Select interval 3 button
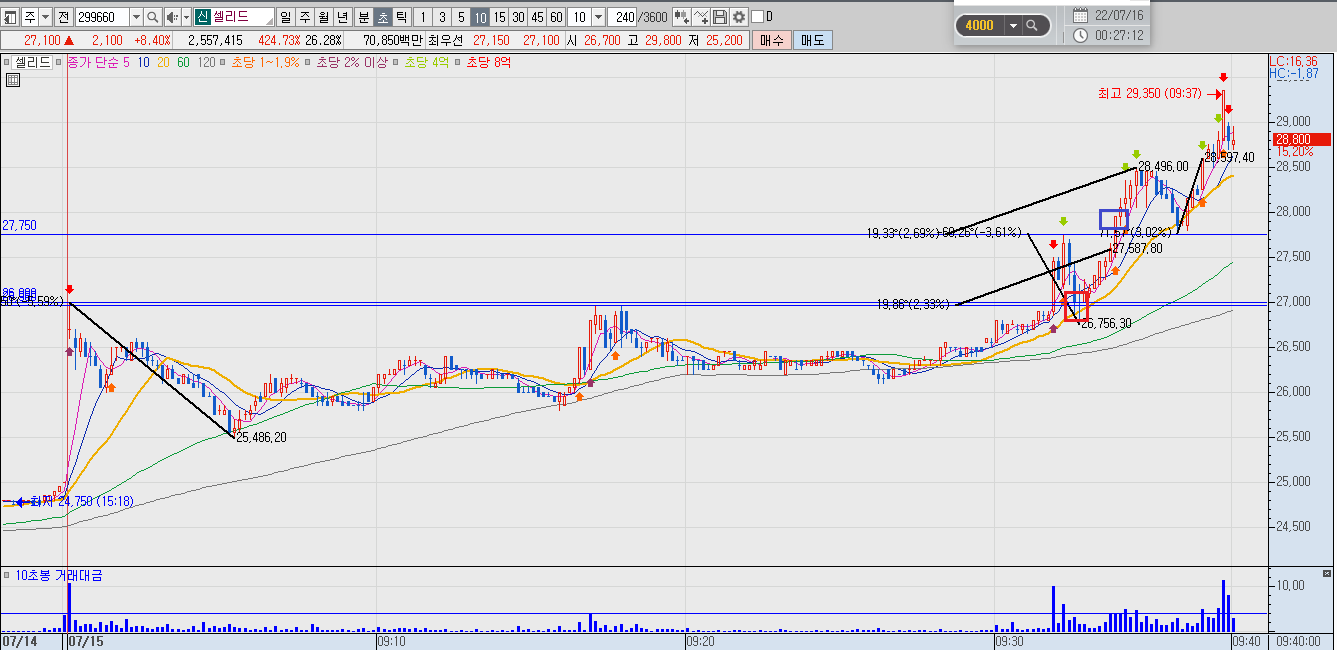Image resolution: width=1337 pixels, height=650 pixels. click(x=442, y=17)
